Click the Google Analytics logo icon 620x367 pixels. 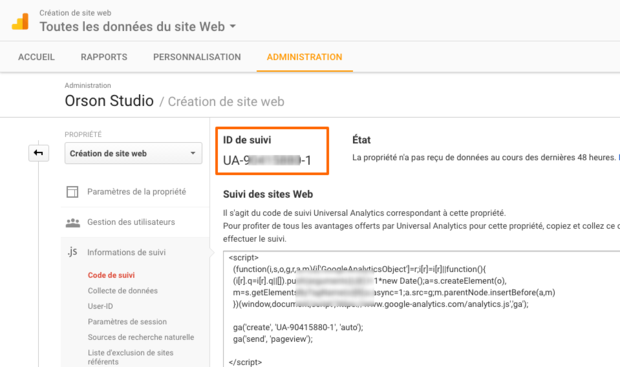point(20,21)
